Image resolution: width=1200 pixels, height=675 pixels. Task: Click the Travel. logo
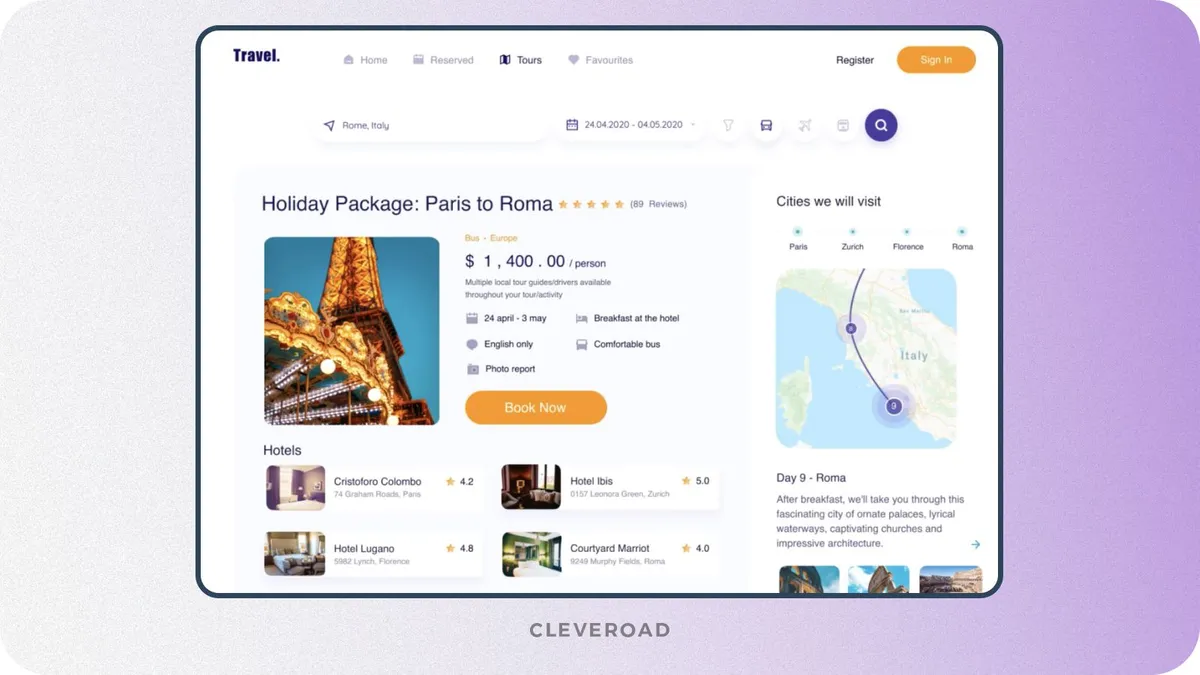[256, 56]
